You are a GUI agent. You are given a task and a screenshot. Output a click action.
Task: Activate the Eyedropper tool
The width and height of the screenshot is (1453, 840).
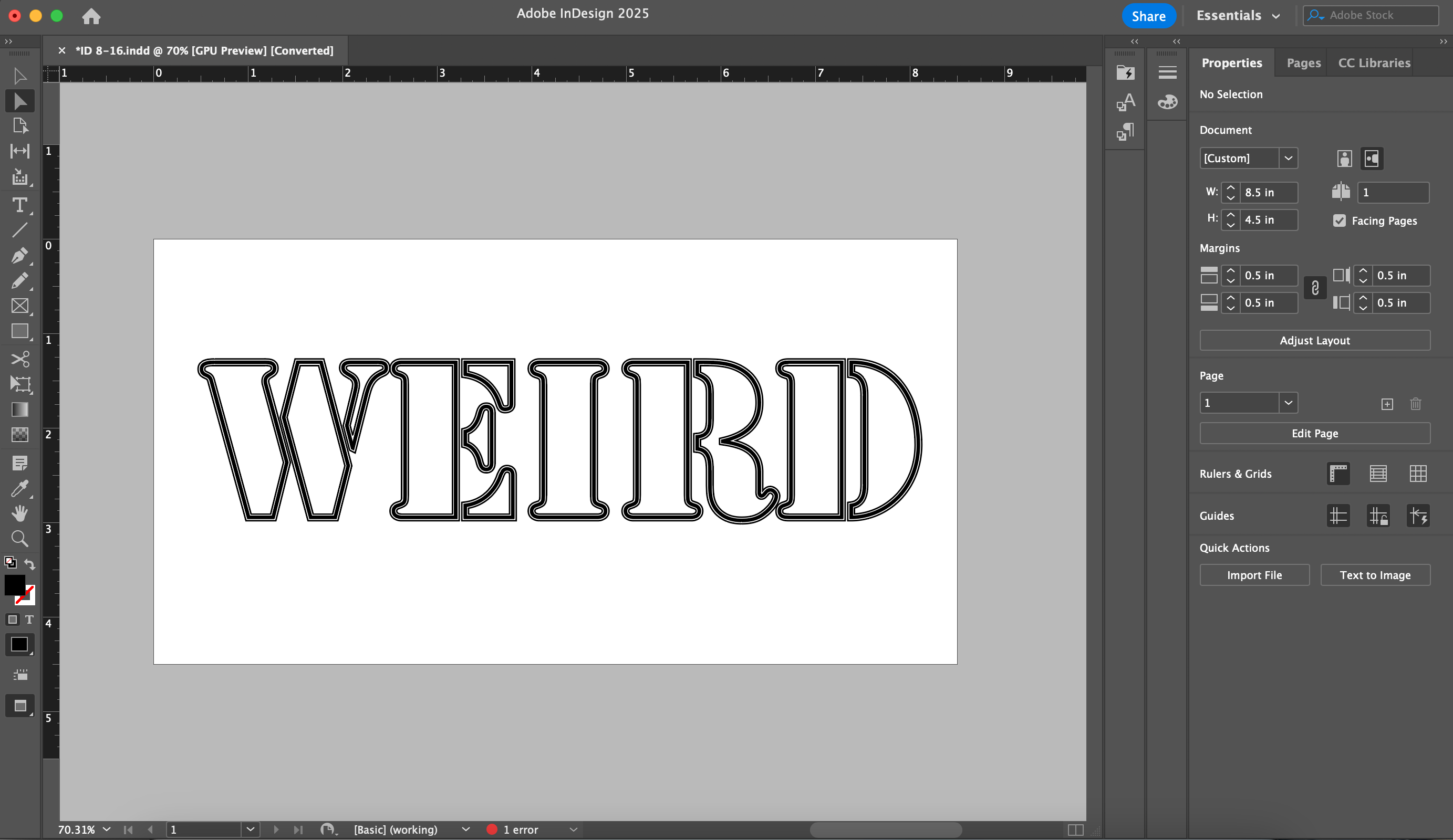pyautogui.click(x=19, y=489)
